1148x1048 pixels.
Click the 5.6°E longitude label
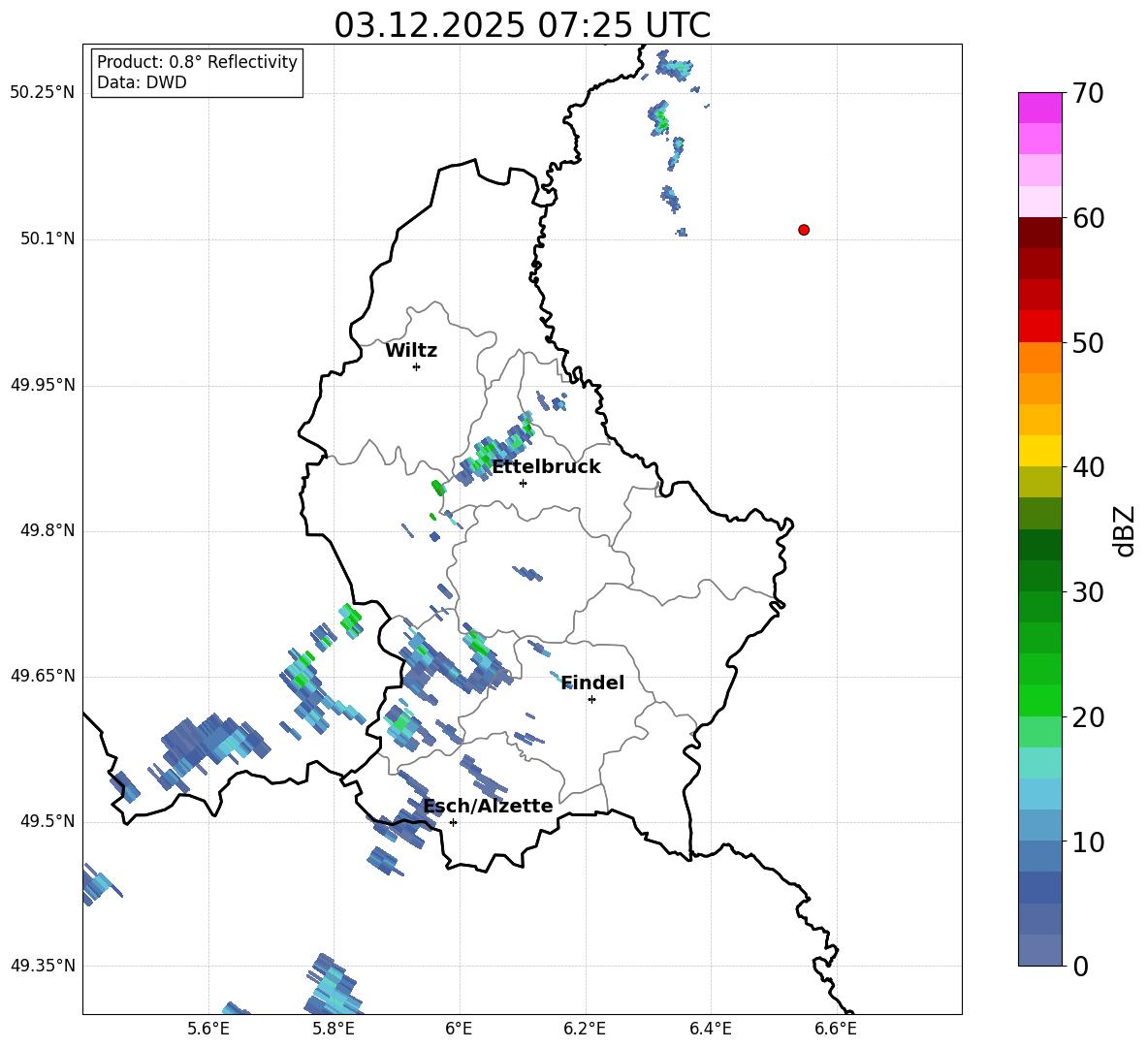(208, 1029)
